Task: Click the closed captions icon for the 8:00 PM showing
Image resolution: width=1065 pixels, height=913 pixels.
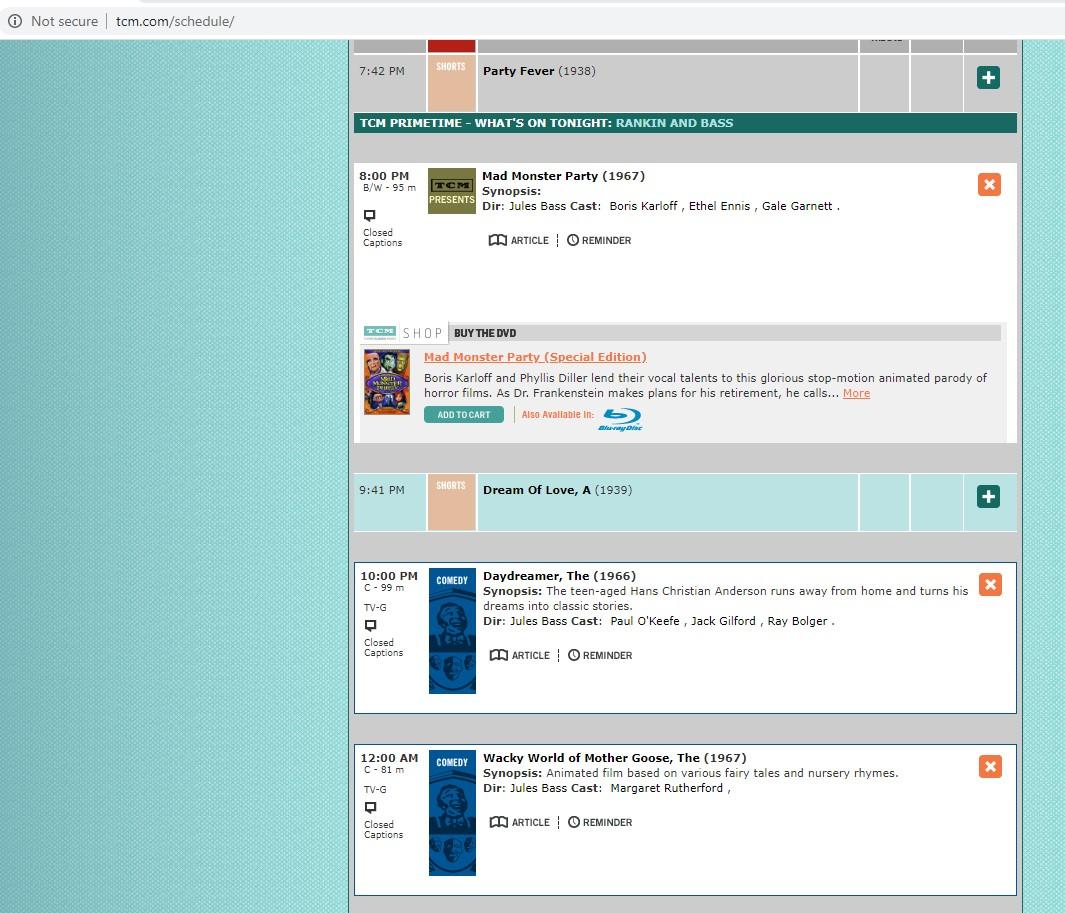Action: [x=369, y=215]
